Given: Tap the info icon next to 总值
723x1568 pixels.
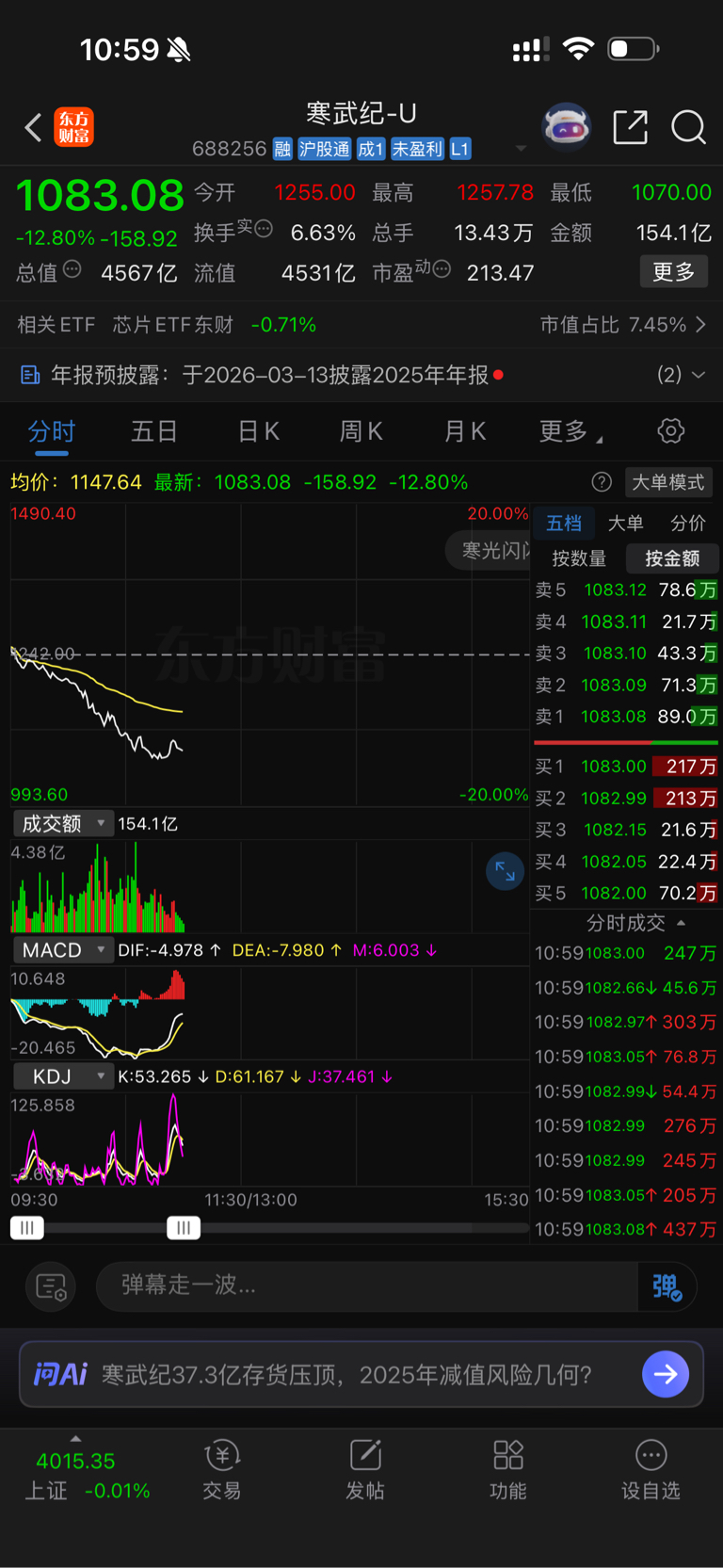Looking at the screenshot, I should point(72,269).
